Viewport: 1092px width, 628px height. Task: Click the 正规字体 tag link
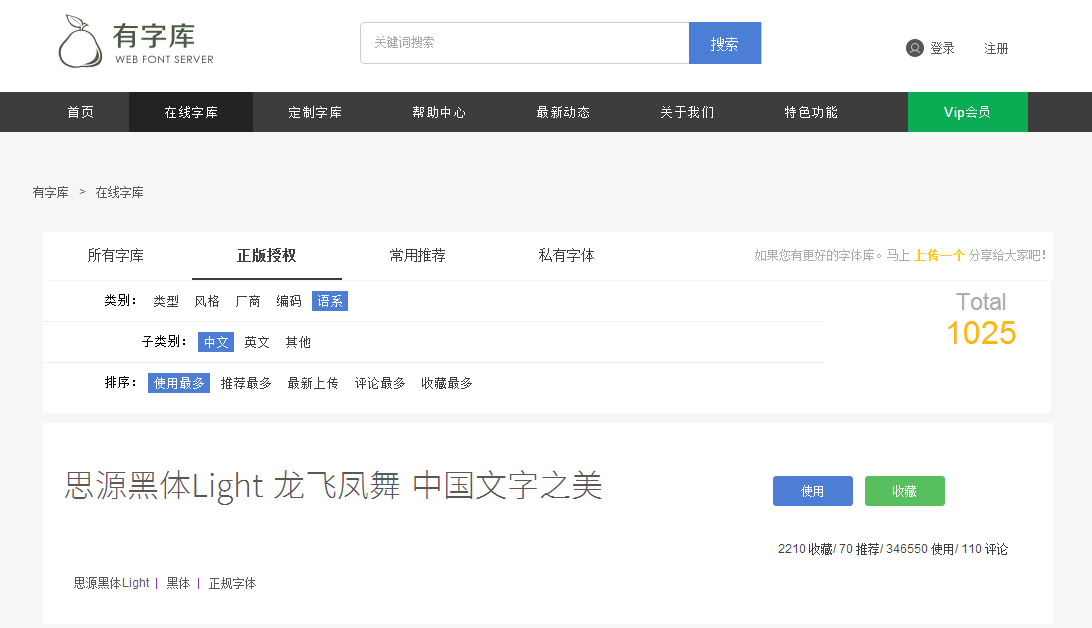pos(233,583)
